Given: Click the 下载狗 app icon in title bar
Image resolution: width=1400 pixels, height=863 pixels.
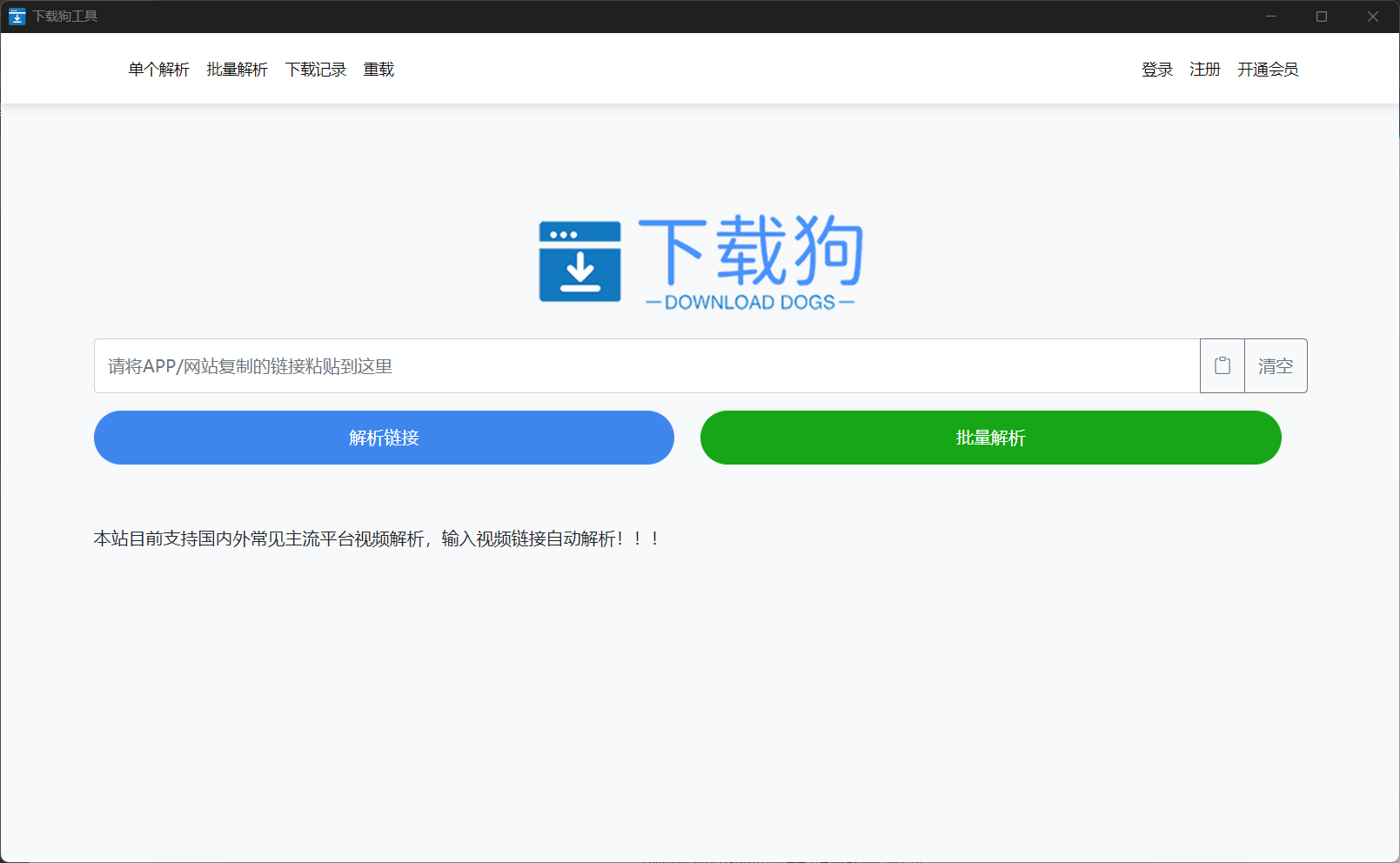Looking at the screenshot, I should [17, 16].
